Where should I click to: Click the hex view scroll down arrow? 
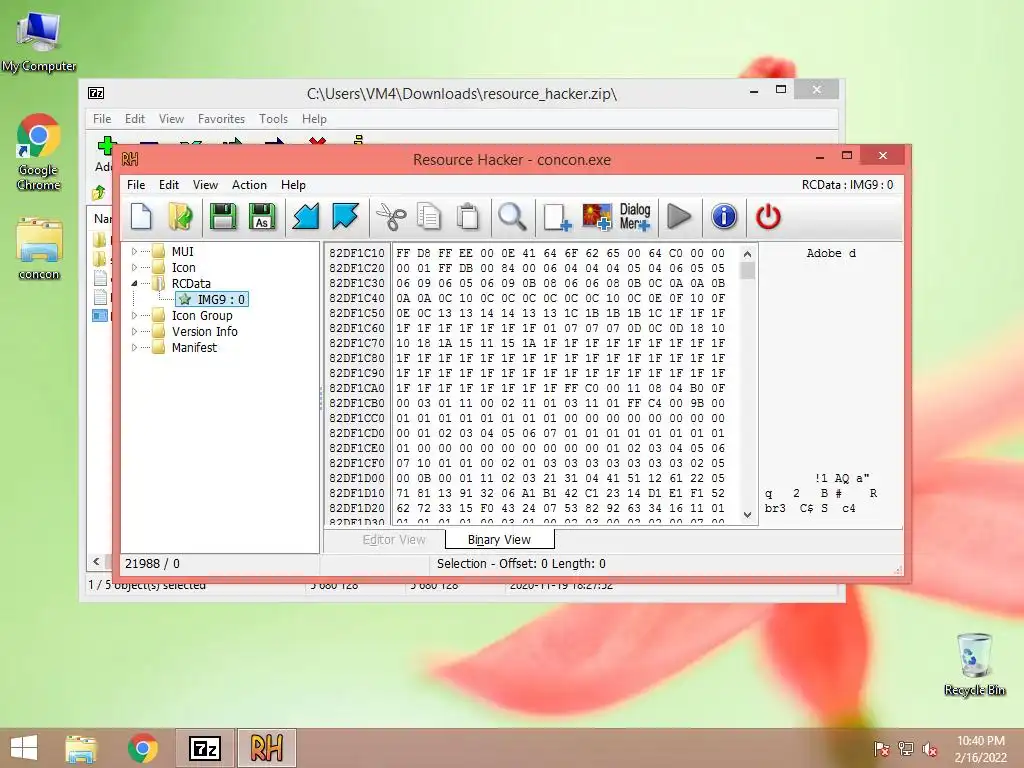tap(748, 515)
